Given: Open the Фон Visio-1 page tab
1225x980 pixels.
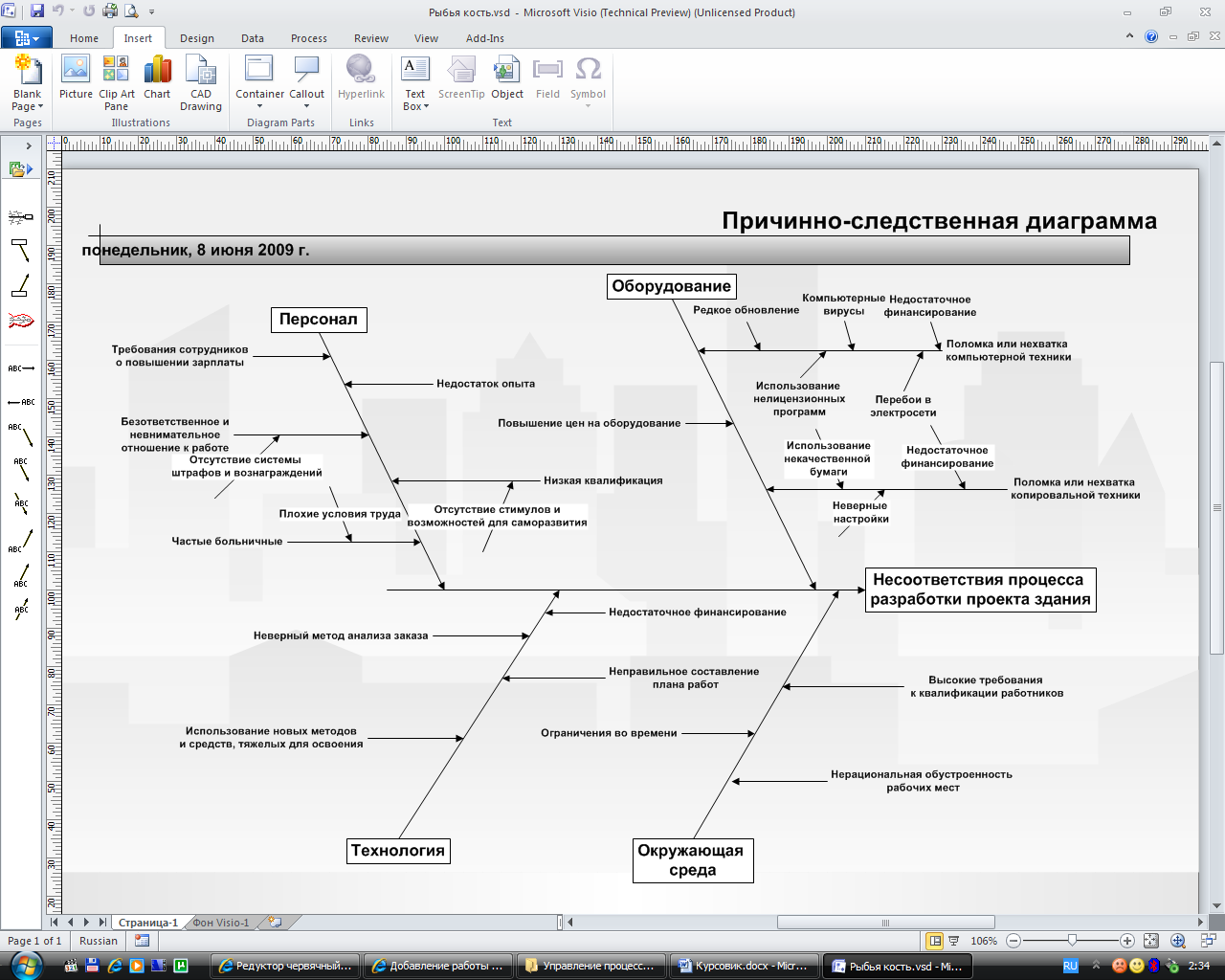Looking at the screenshot, I should (x=221, y=923).
